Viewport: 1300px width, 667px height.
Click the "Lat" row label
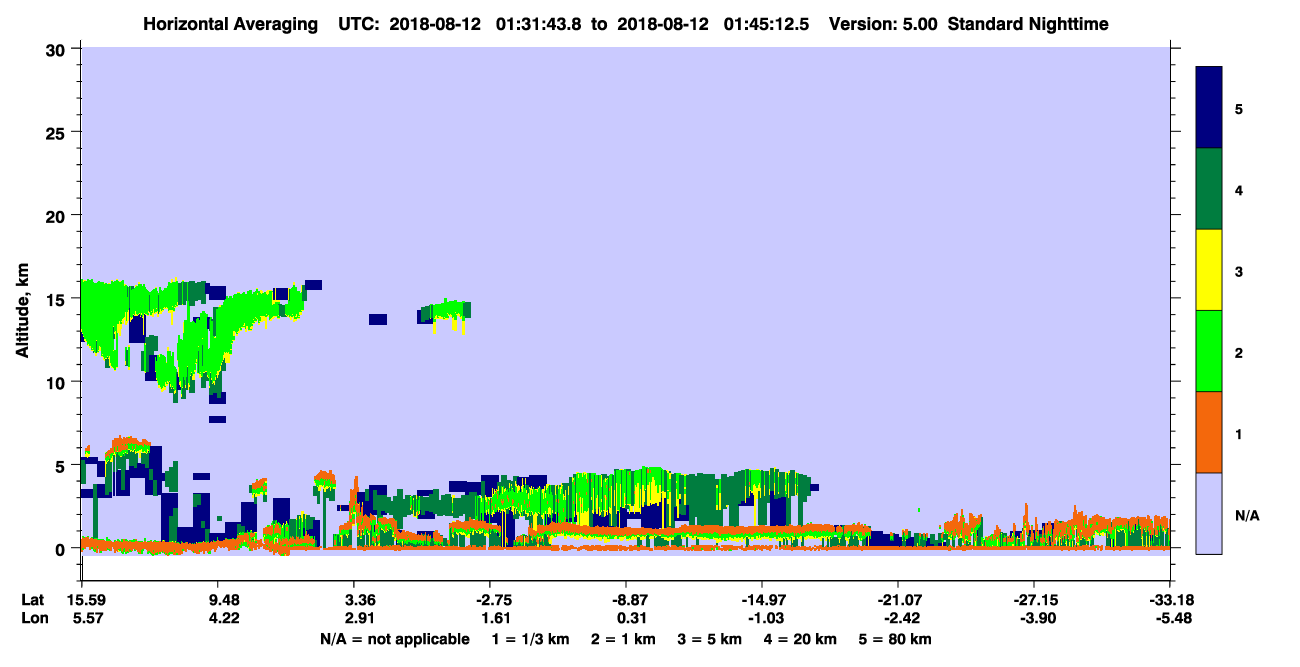coord(33,600)
